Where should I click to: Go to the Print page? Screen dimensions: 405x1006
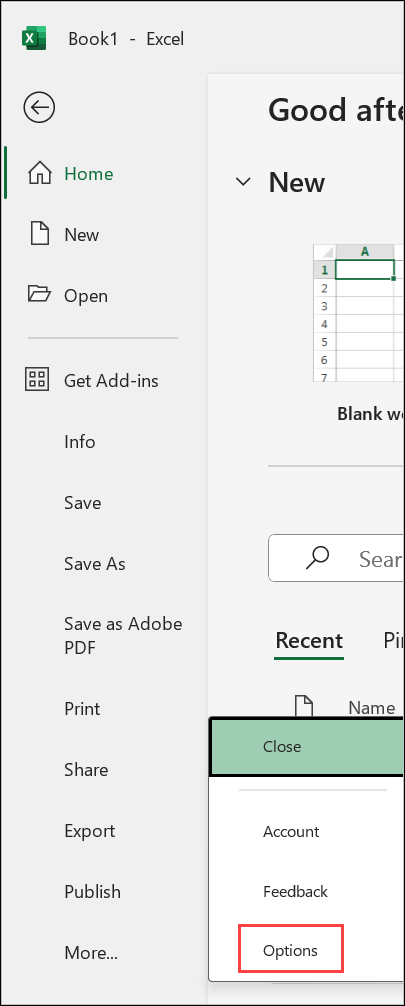click(82, 708)
